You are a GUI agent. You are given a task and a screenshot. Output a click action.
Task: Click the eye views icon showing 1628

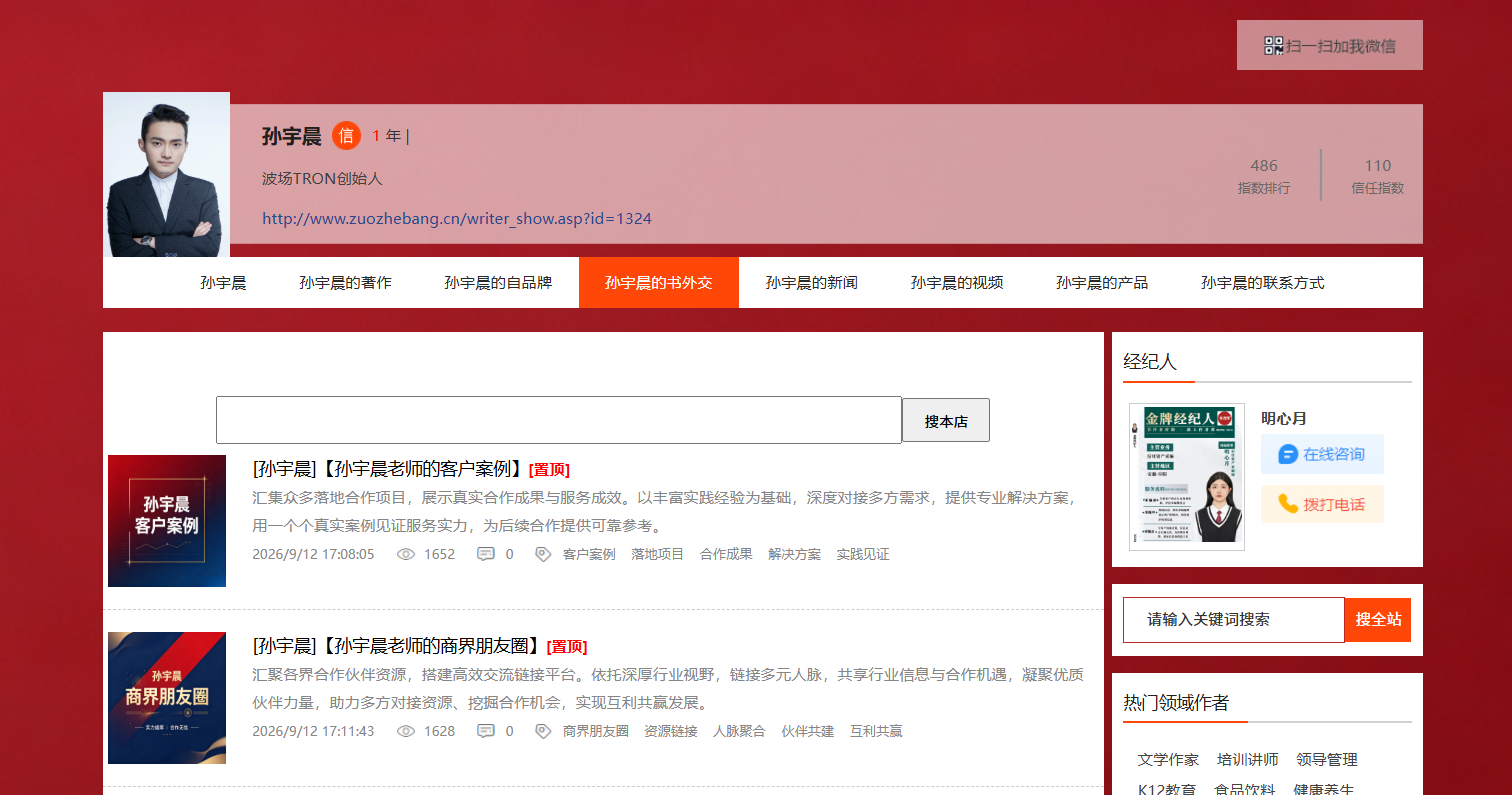[406, 731]
